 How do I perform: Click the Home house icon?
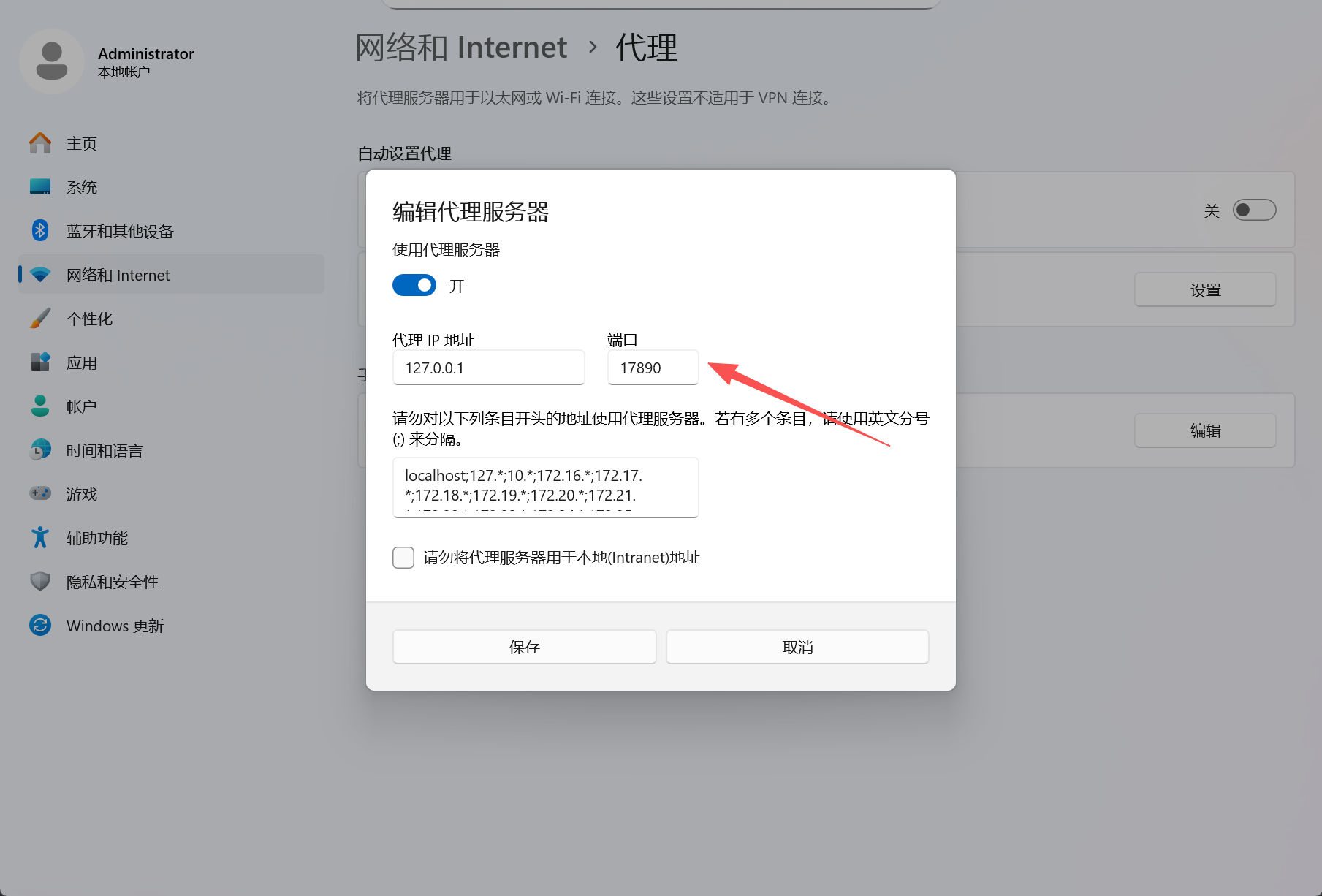40,143
